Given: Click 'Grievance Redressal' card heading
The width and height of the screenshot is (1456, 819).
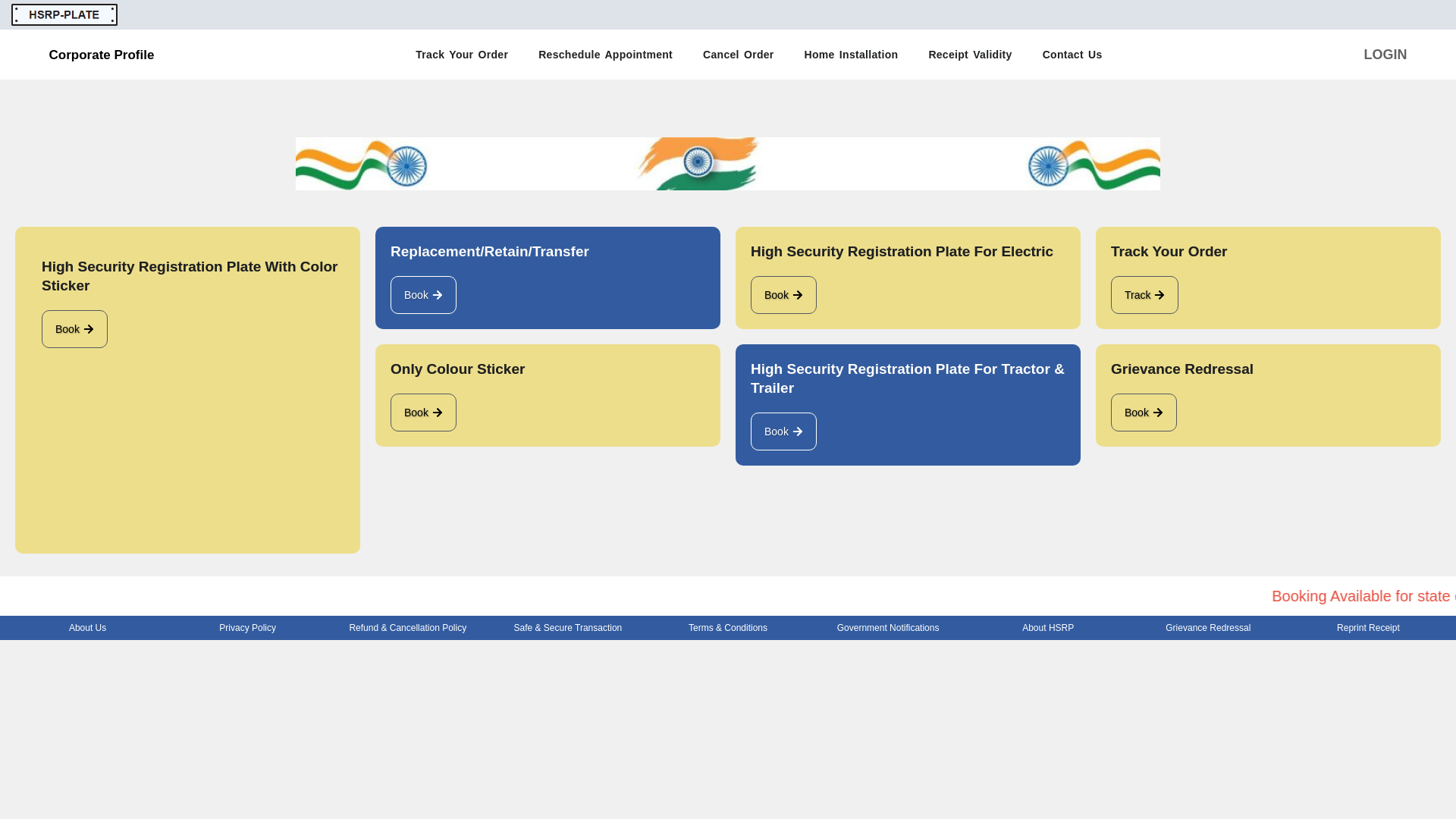Looking at the screenshot, I should [x=1182, y=369].
